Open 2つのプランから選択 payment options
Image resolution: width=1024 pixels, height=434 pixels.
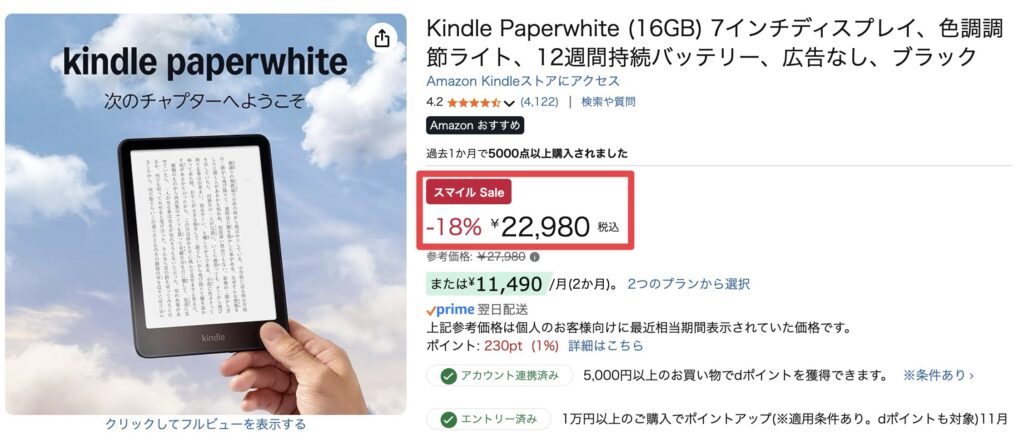pyautogui.click(x=688, y=284)
